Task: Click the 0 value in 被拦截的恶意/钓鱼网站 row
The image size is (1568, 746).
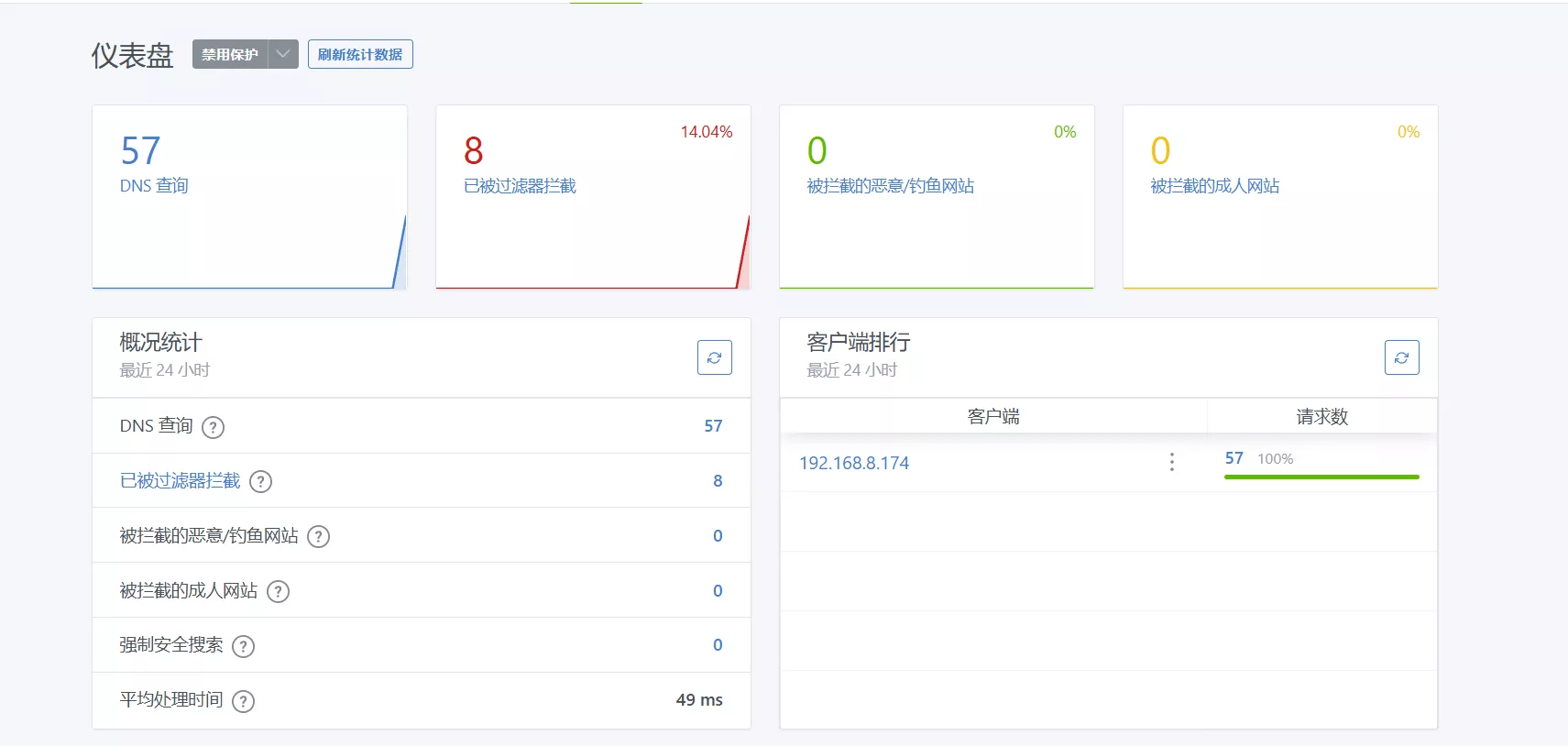Action: (x=718, y=536)
